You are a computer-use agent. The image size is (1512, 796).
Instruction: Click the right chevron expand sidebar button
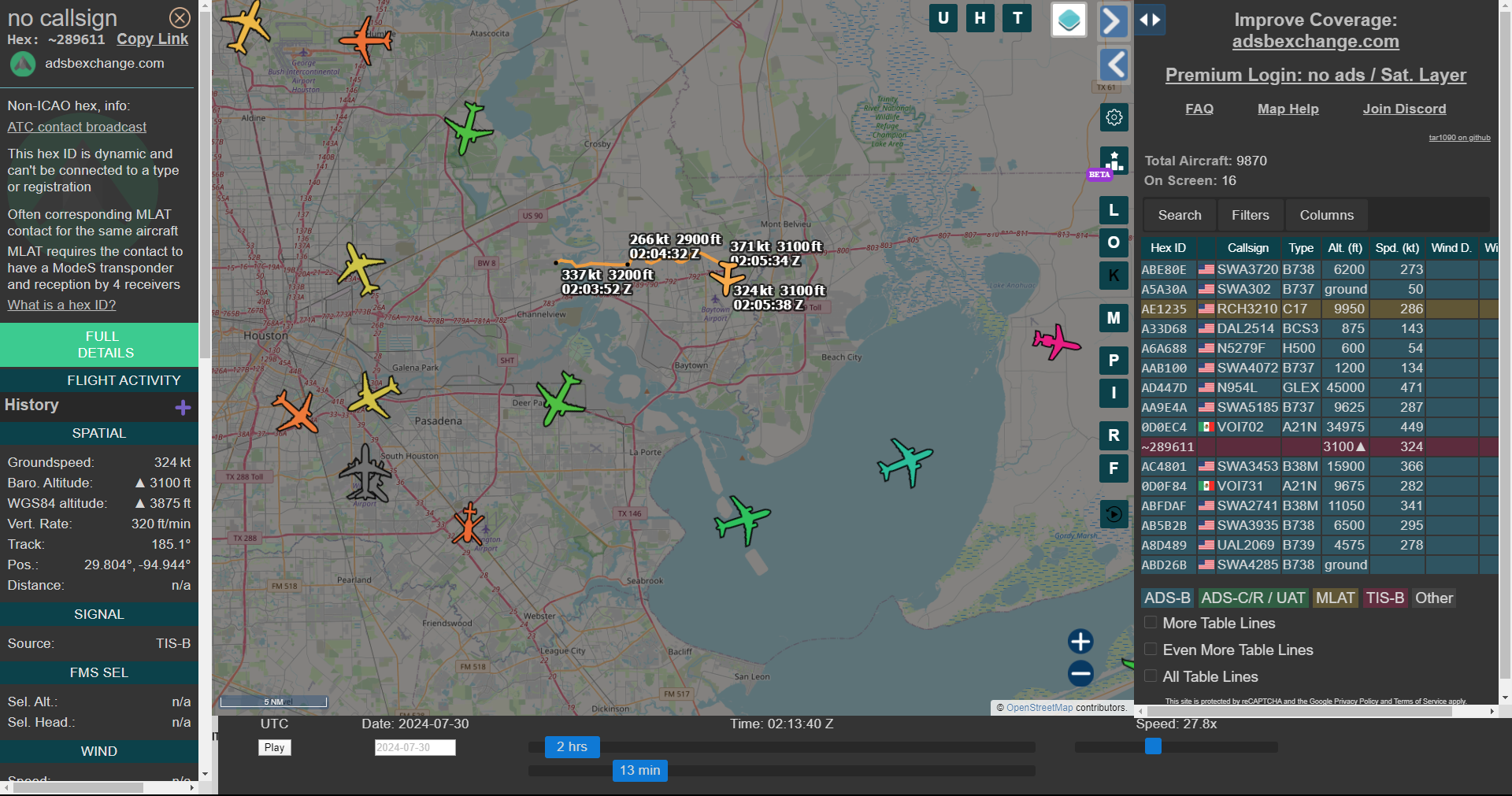pos(1114,20)
